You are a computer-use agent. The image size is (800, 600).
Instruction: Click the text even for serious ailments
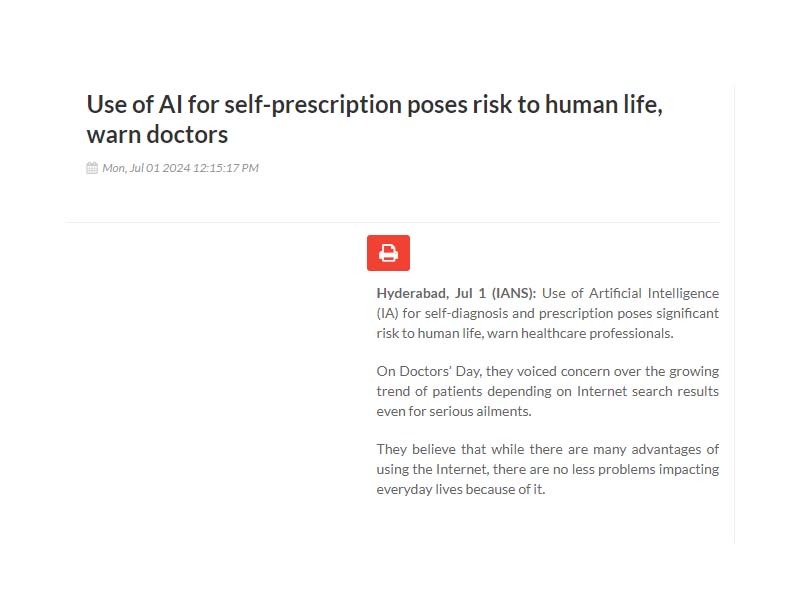click(454, 411)
